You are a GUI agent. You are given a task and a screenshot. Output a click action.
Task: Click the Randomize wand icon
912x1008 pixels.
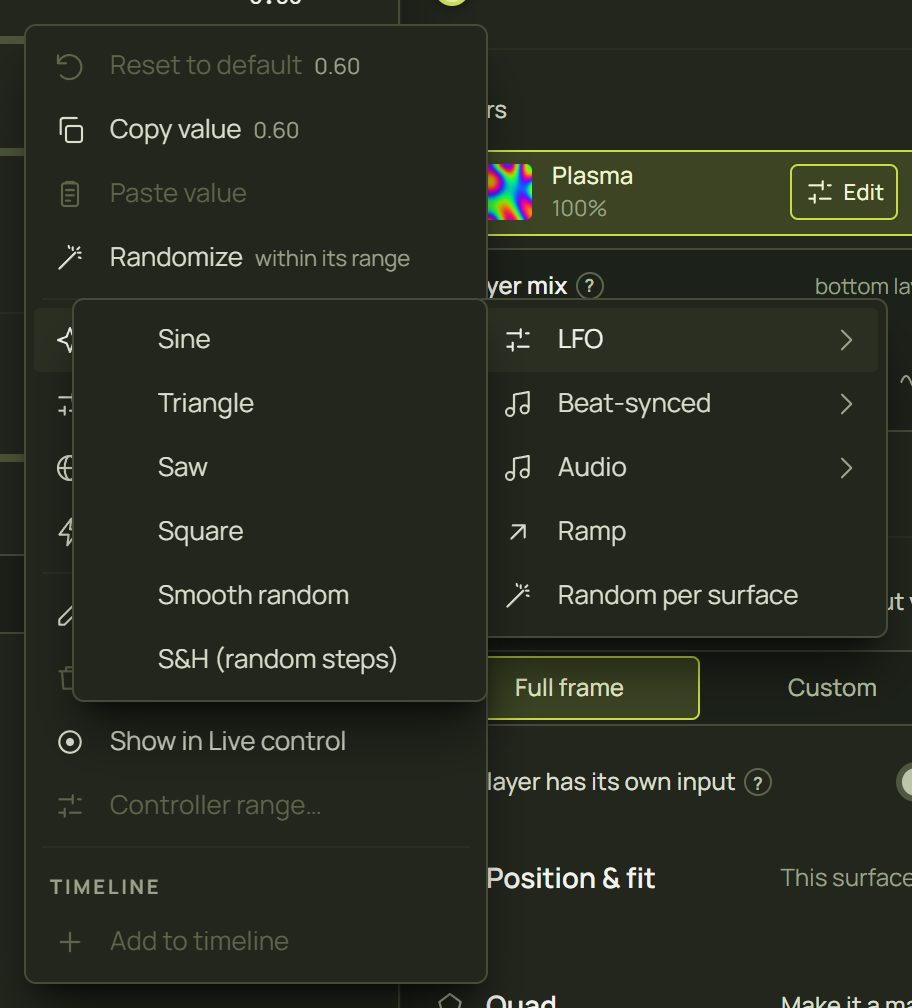[70, 257]
